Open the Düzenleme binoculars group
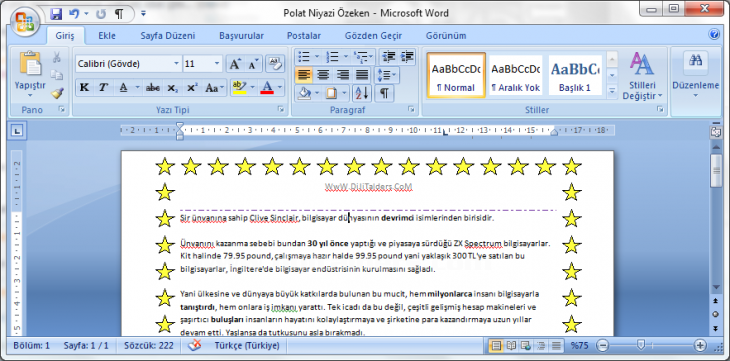Screen dimensions: 730x361 696,76
